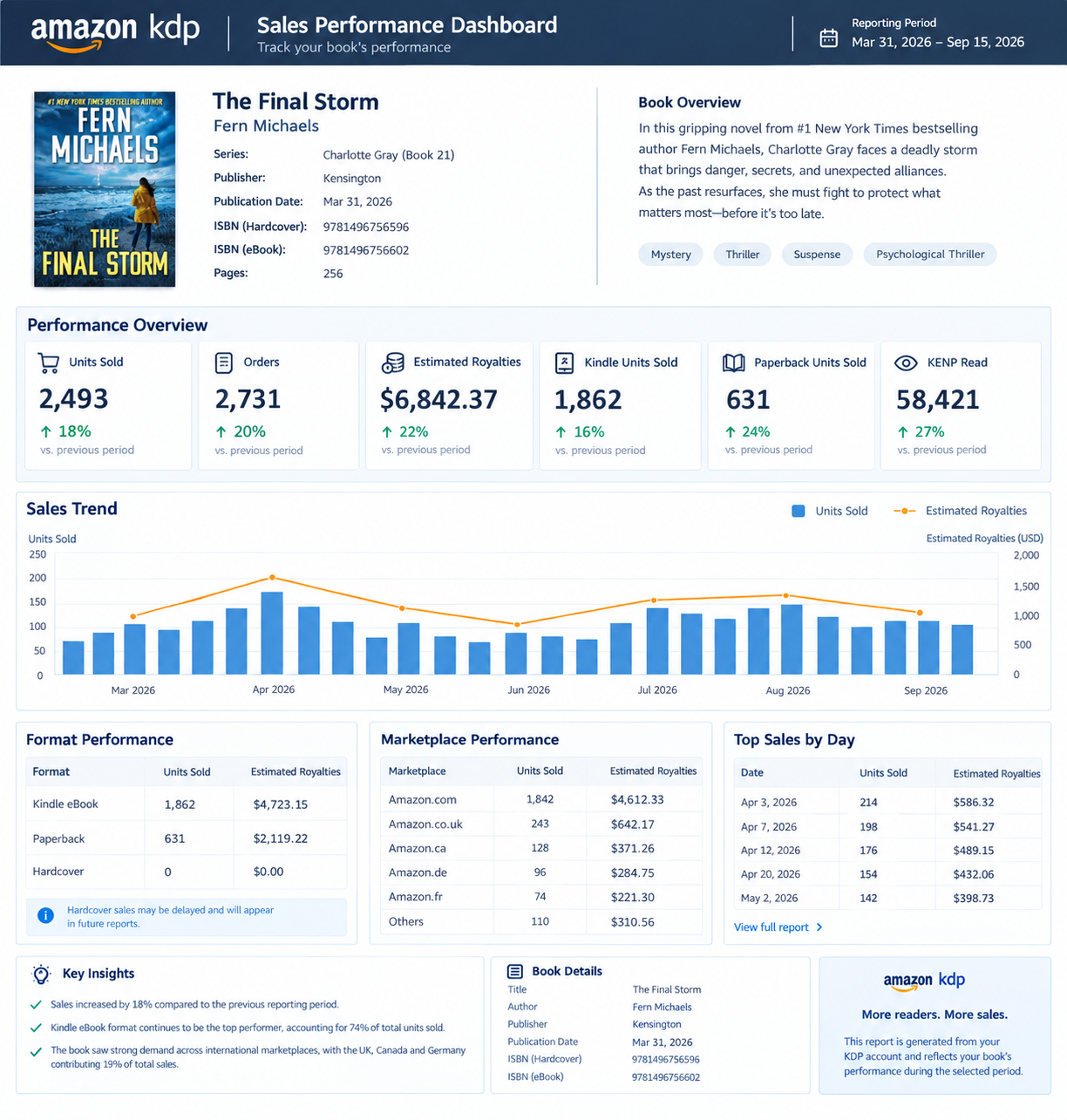Click the Book Details list icon
The image size is (1067, 1120).
(x=515, y=971)
